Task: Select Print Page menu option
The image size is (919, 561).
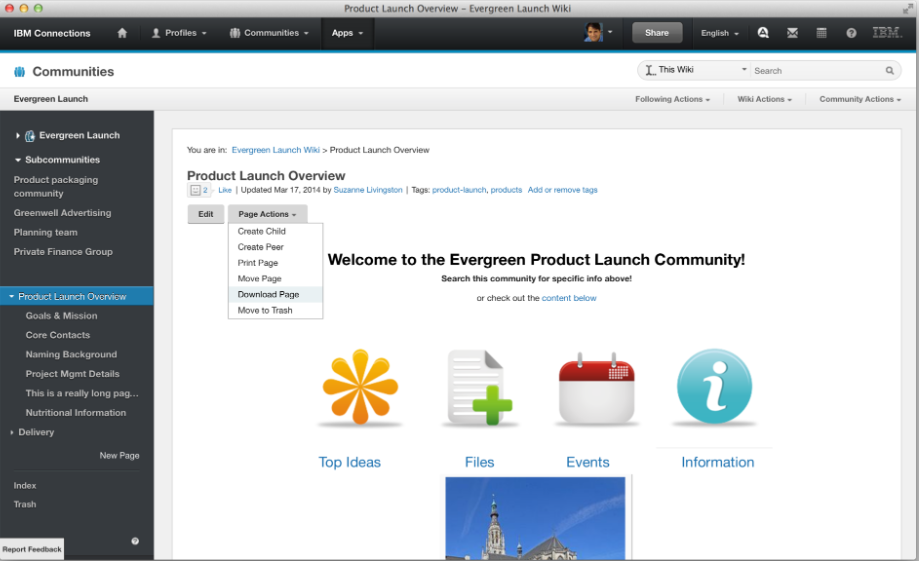Action: 275,263
